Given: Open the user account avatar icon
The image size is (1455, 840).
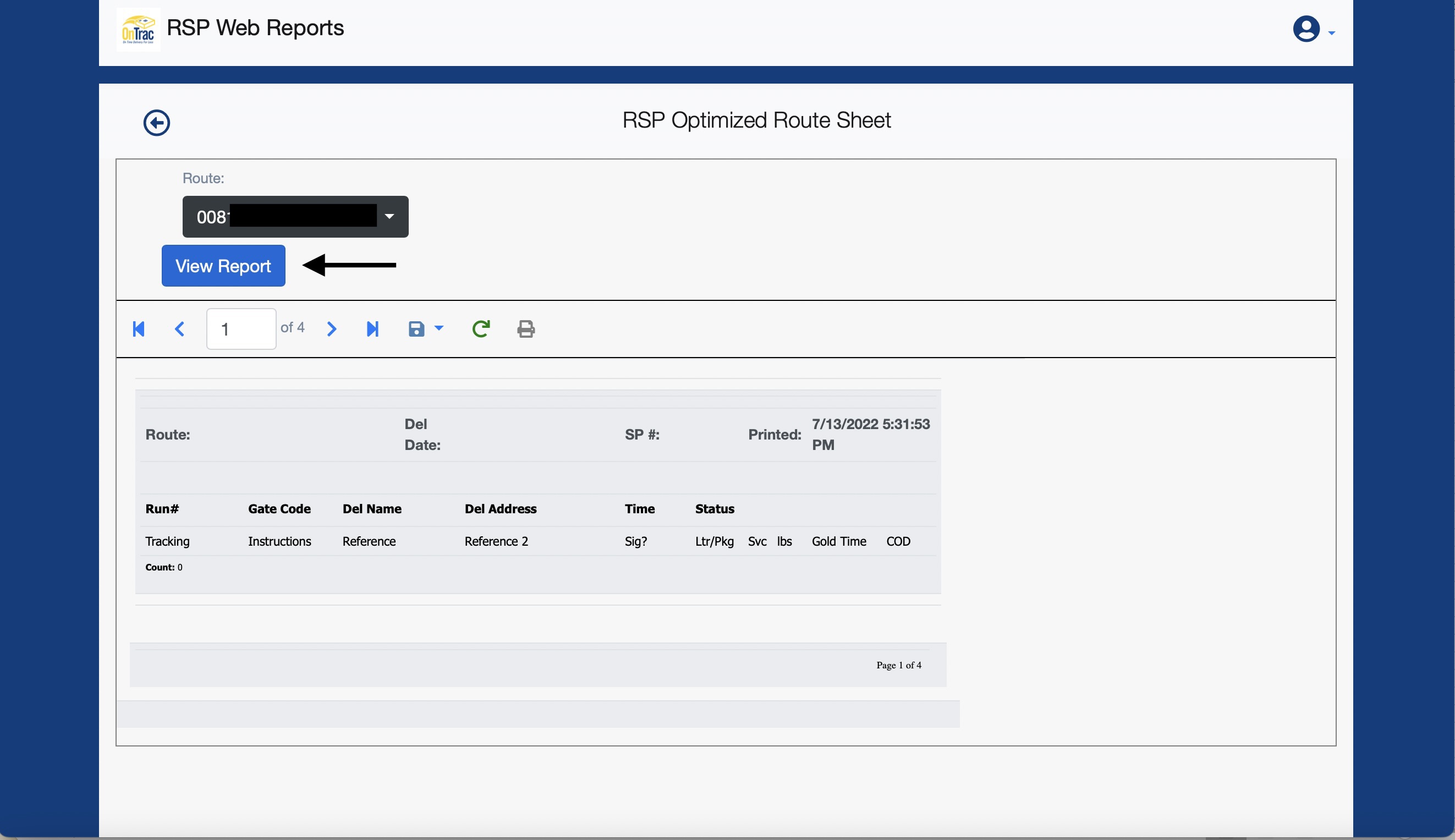Looking at the screenshot, I should click(1305, 29).
